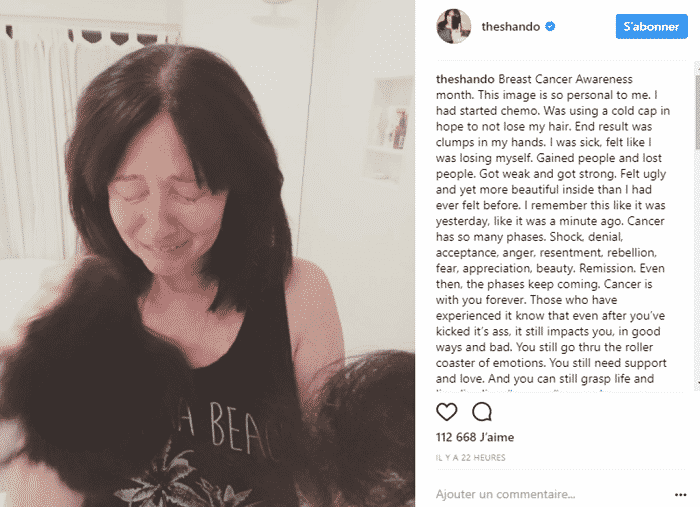
Task: Click the scrollbar track below the thumb
Action: tap(697, 263)
